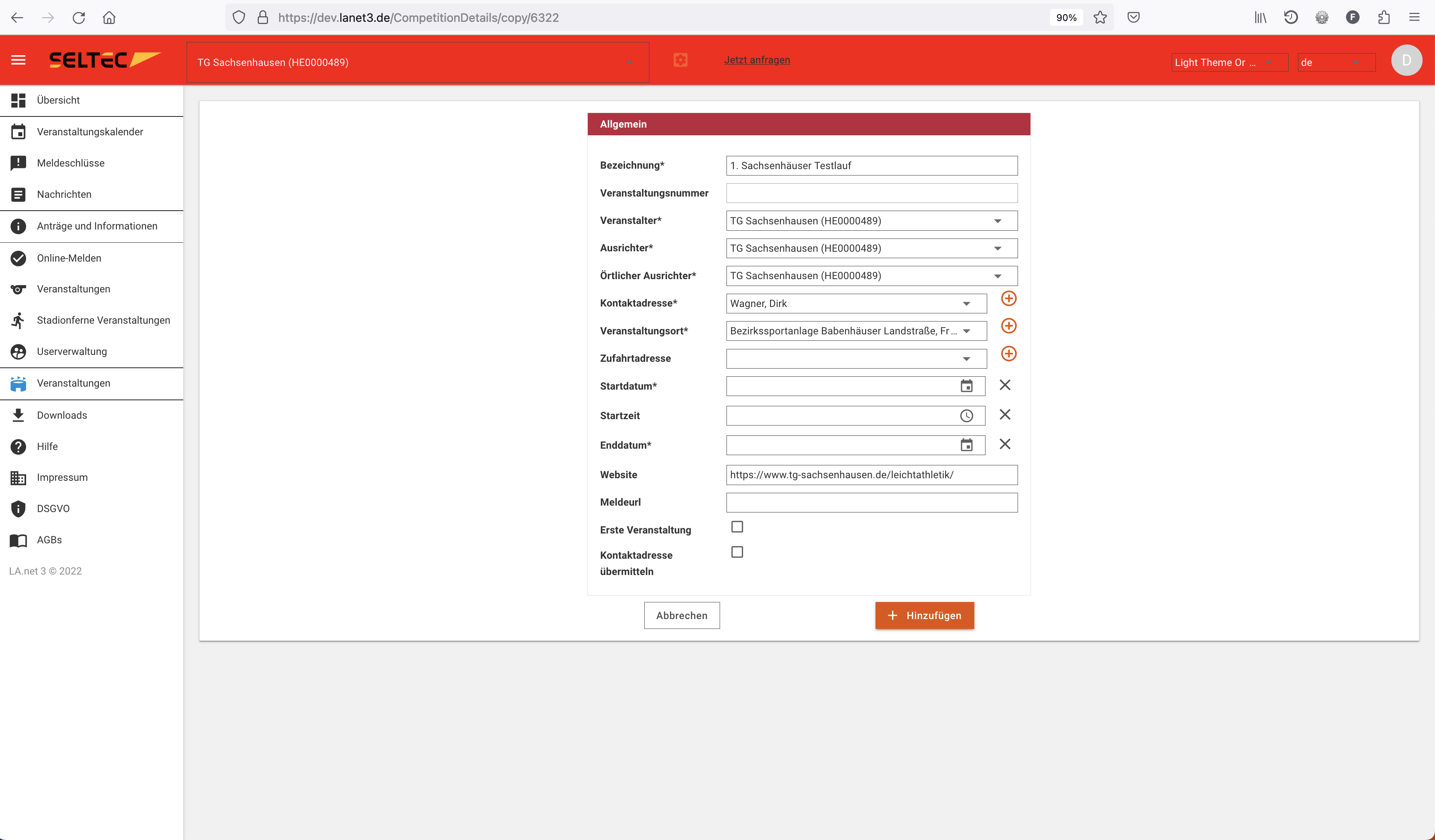Clear the Startdatum field with X
The height and width of the screenshot is (840, 1435).
coord(1005,385)
